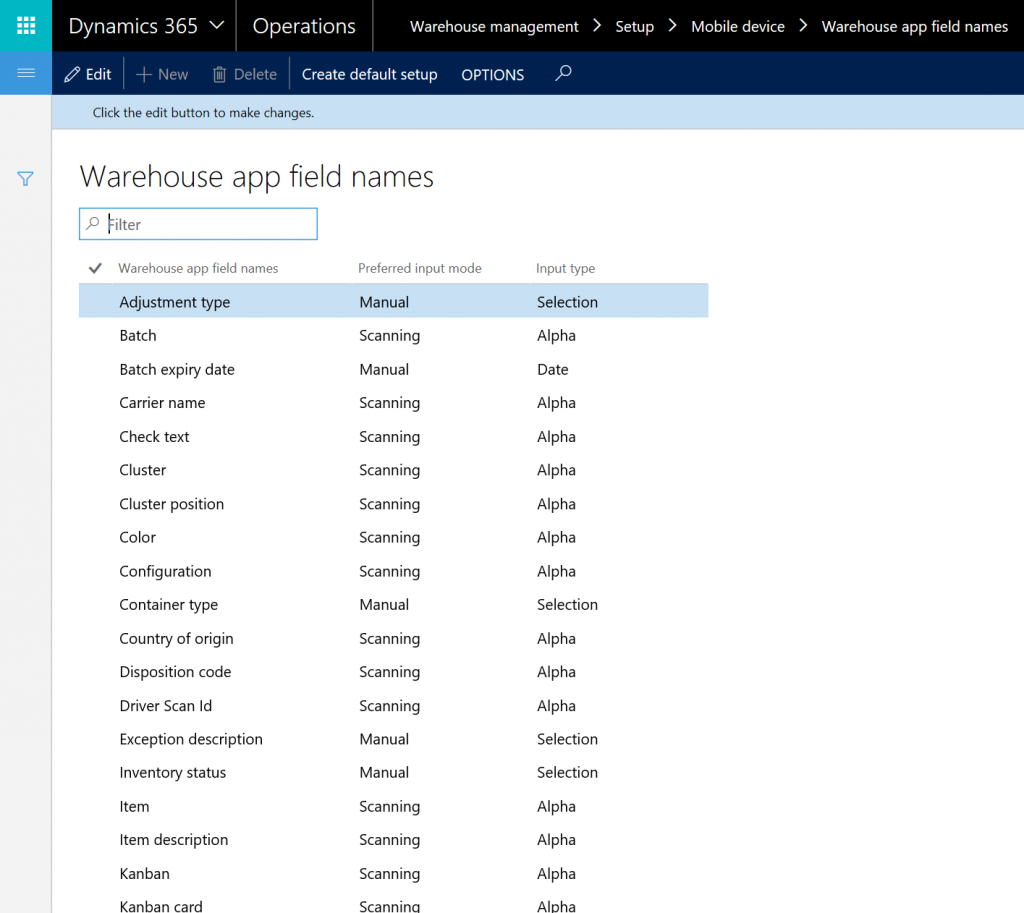Open the OPTIONS menu
1024x913 pixels.
click(x=492, y=74)
